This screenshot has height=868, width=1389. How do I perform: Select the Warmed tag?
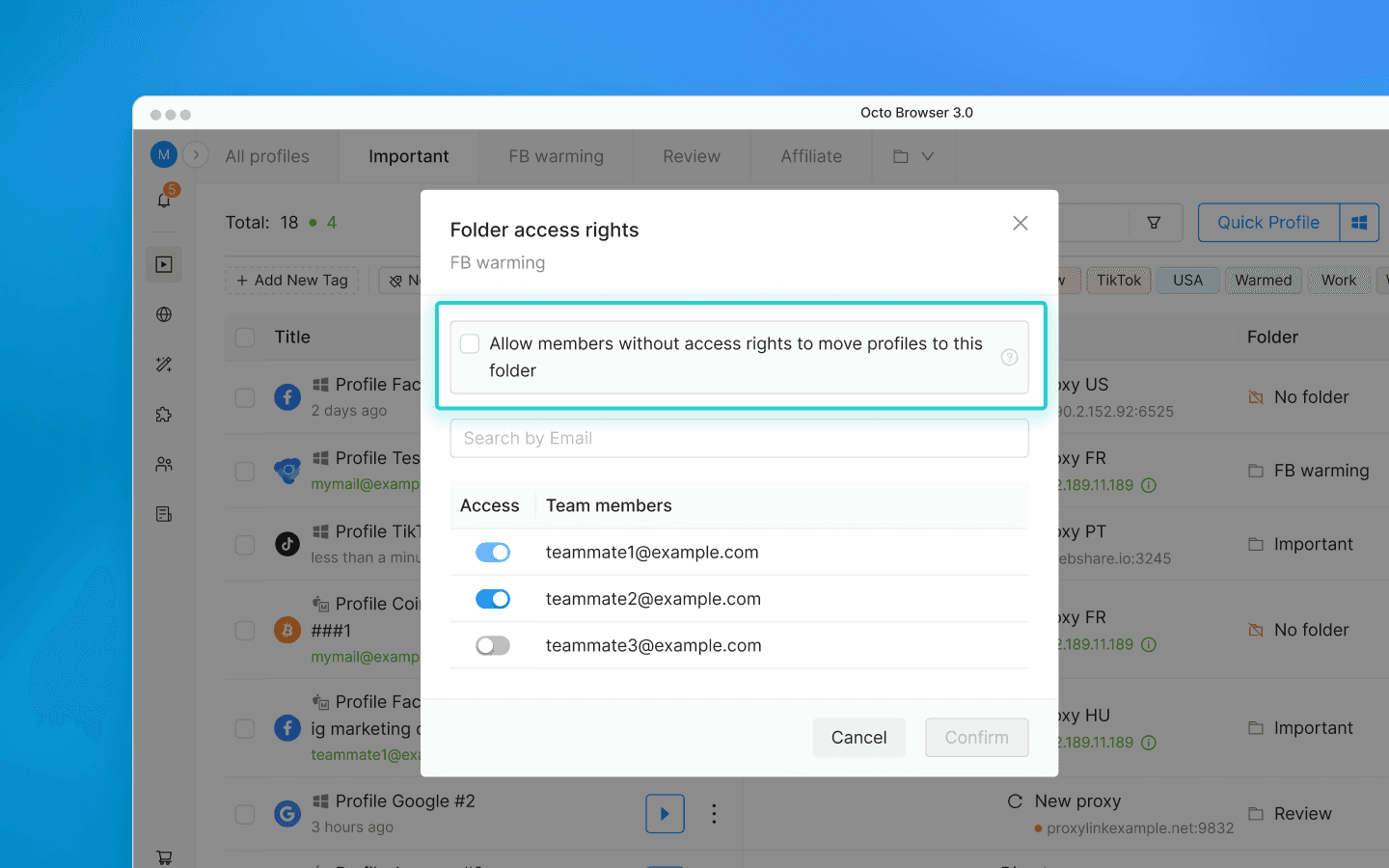click(1264, 281)
